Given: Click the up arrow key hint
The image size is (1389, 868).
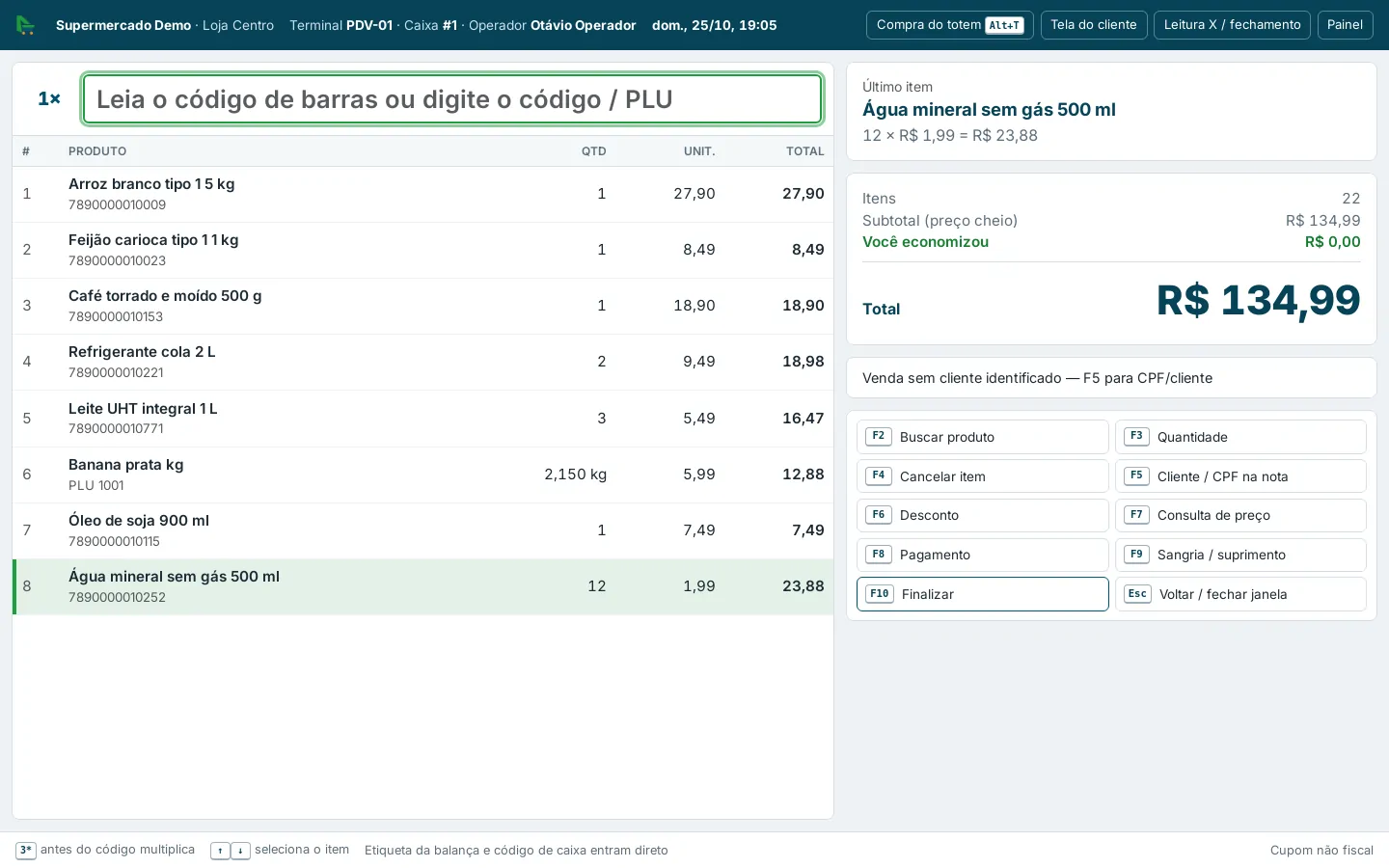Looking at the screenshot, I should (x=220, y=851).
